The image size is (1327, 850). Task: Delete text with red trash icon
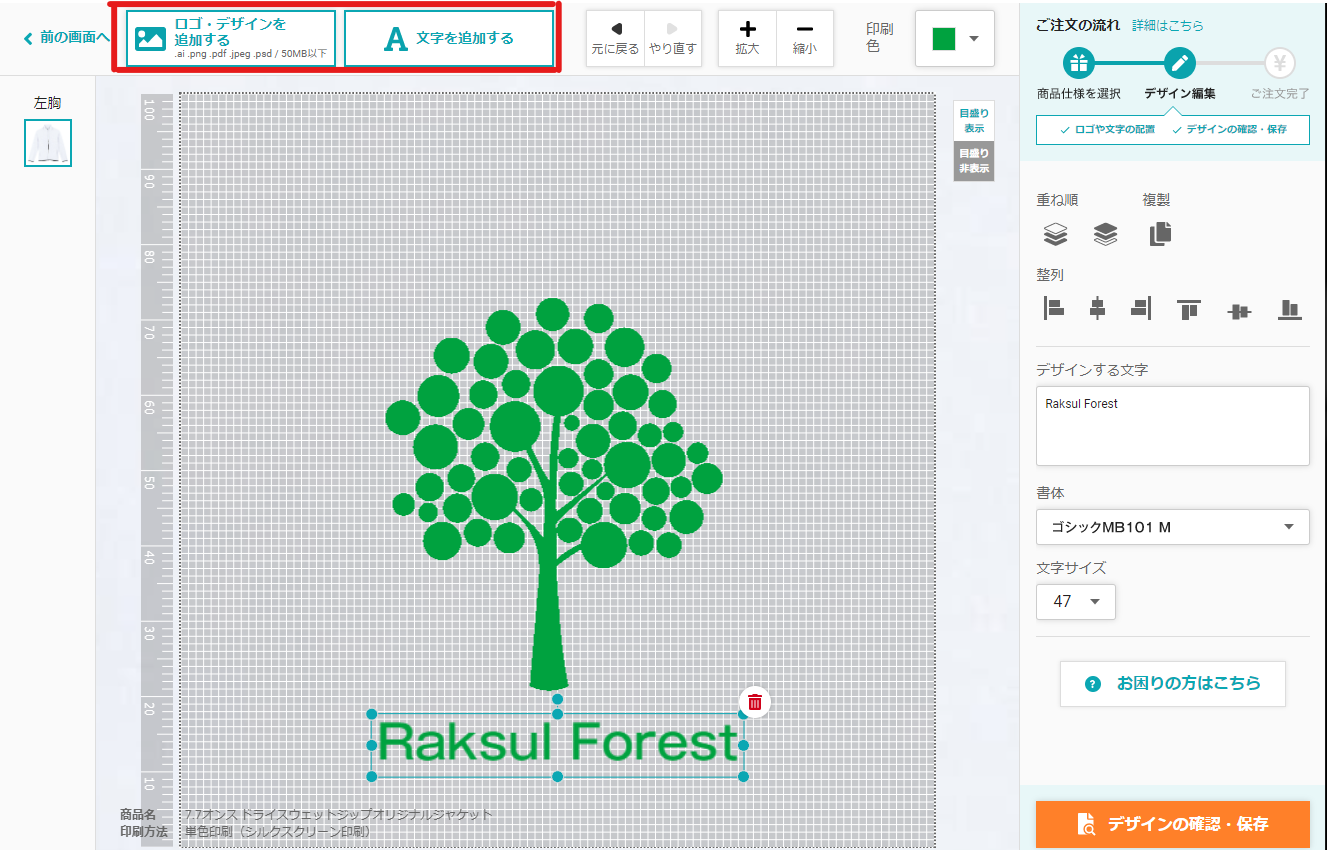[x=755, y=701]
